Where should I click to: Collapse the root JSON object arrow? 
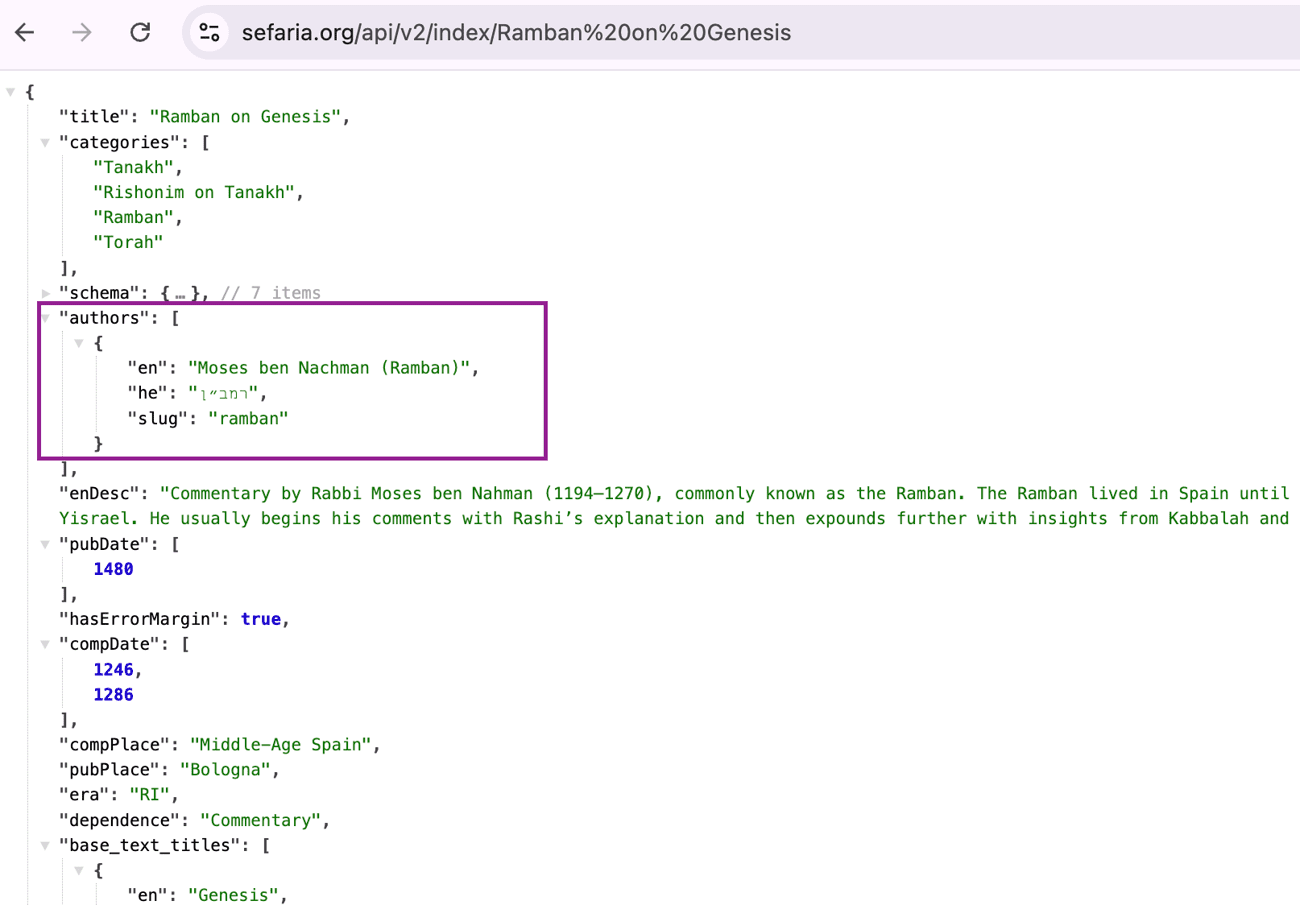click(10, 92)
